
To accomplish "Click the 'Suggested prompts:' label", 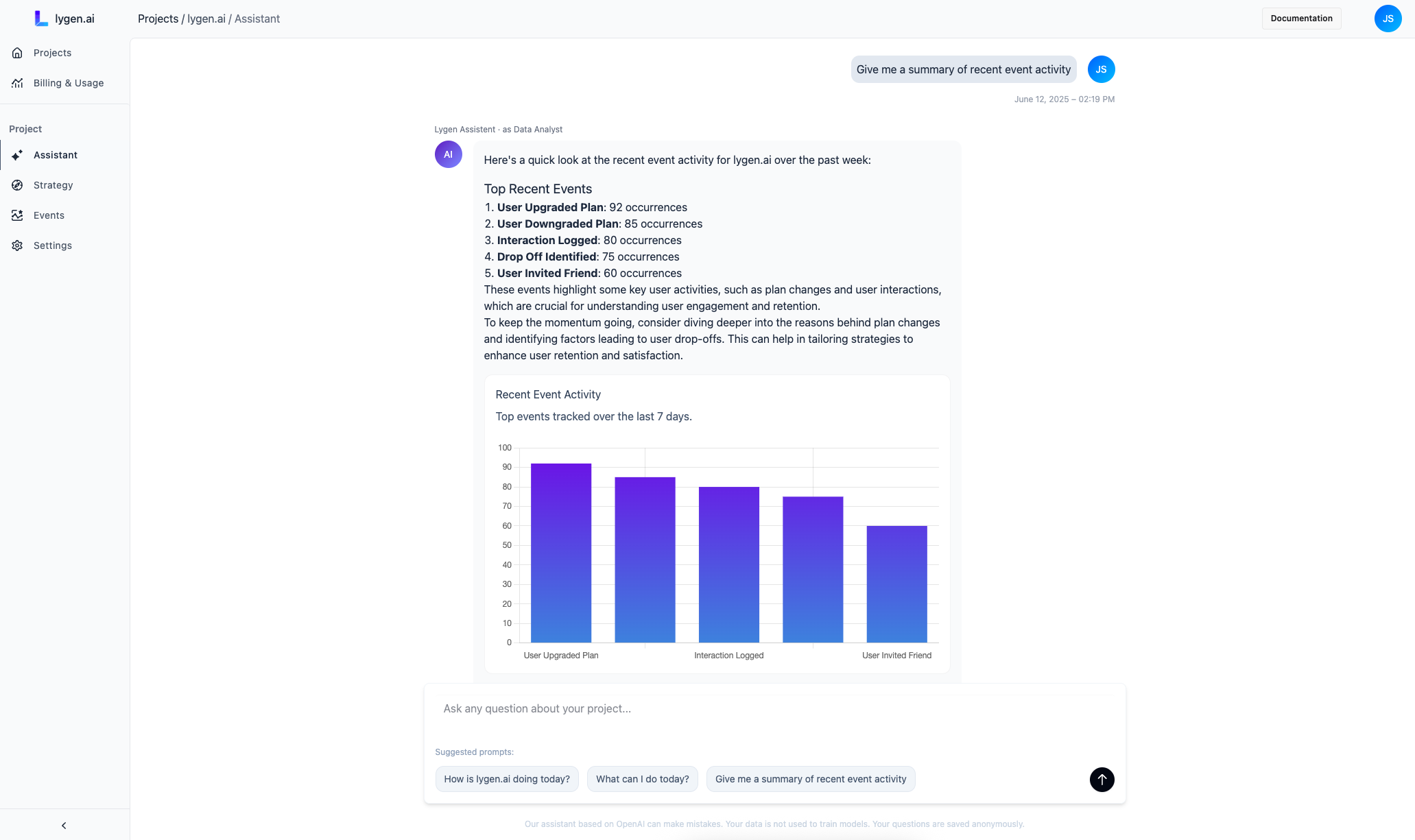I will (x=474, y=752).
